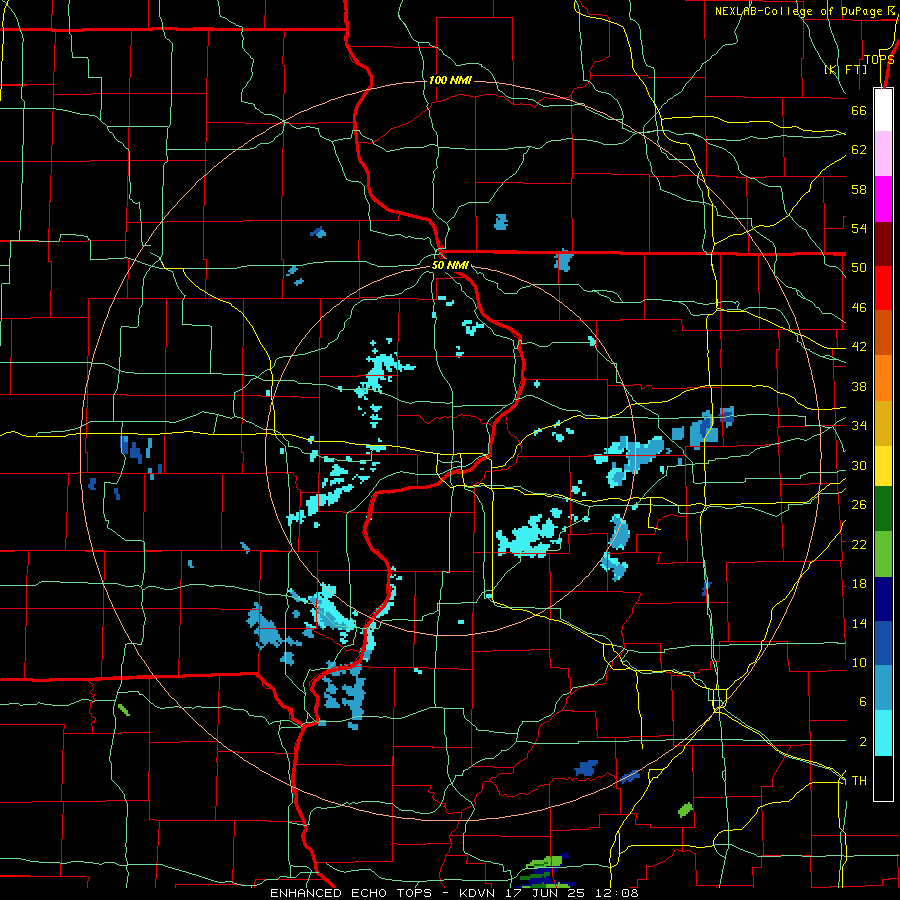Select the dark green legend swatch
The width and height of the screenshot is (900, 900).
coord(883,509)
